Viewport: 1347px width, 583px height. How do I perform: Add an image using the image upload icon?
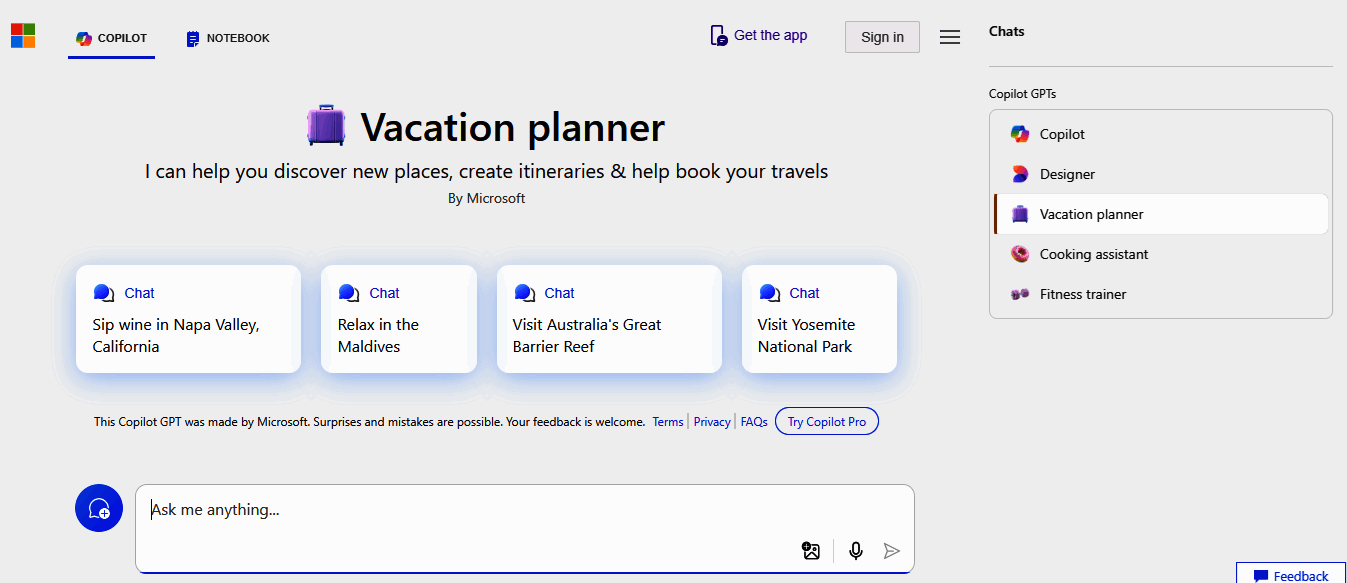[x=811, y=551]
